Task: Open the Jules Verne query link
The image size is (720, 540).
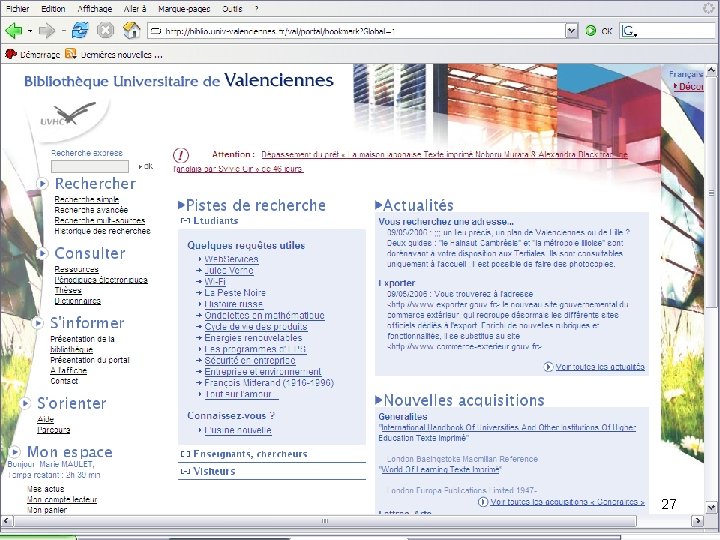Action: tap(229, 270)
